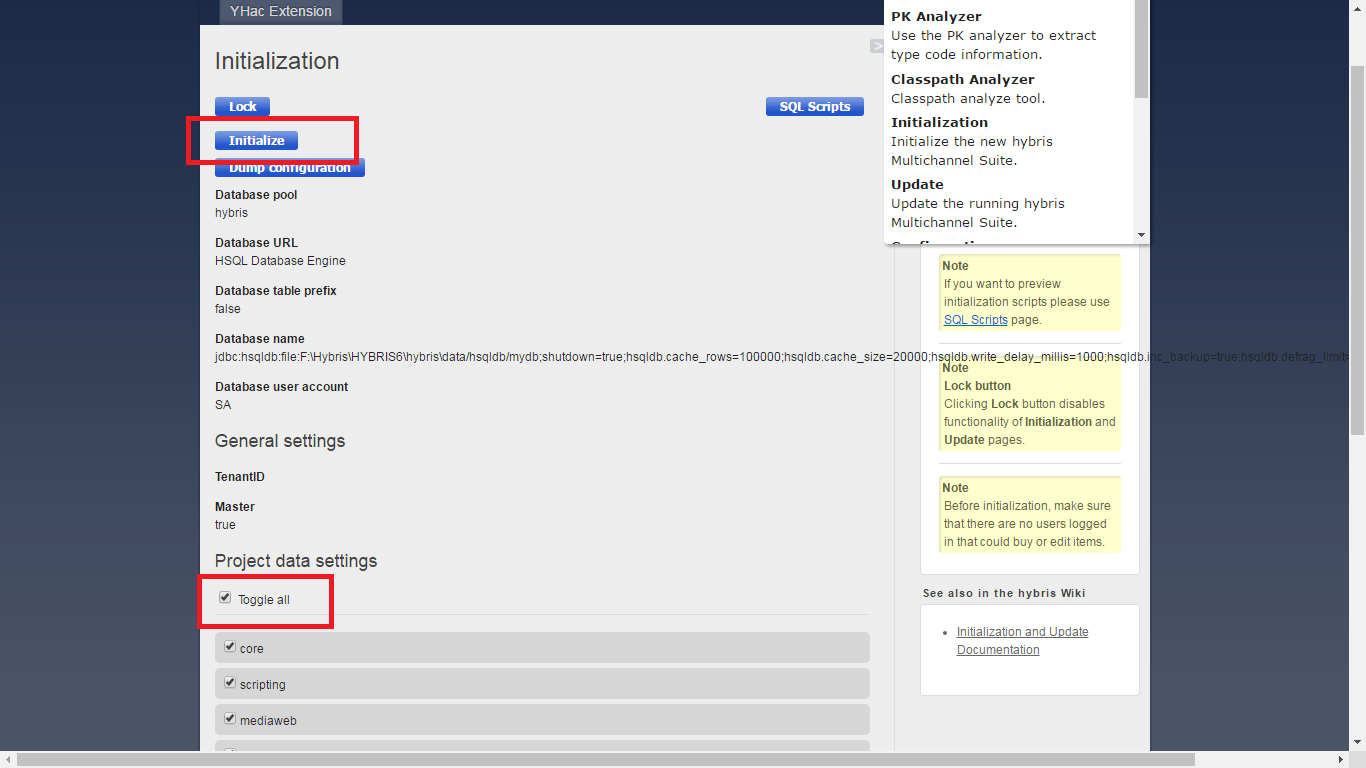Switch to the YHac Extension tab
Image resolution: width=1366 pixels, height=768 pixels.
(x=280, y=11)
